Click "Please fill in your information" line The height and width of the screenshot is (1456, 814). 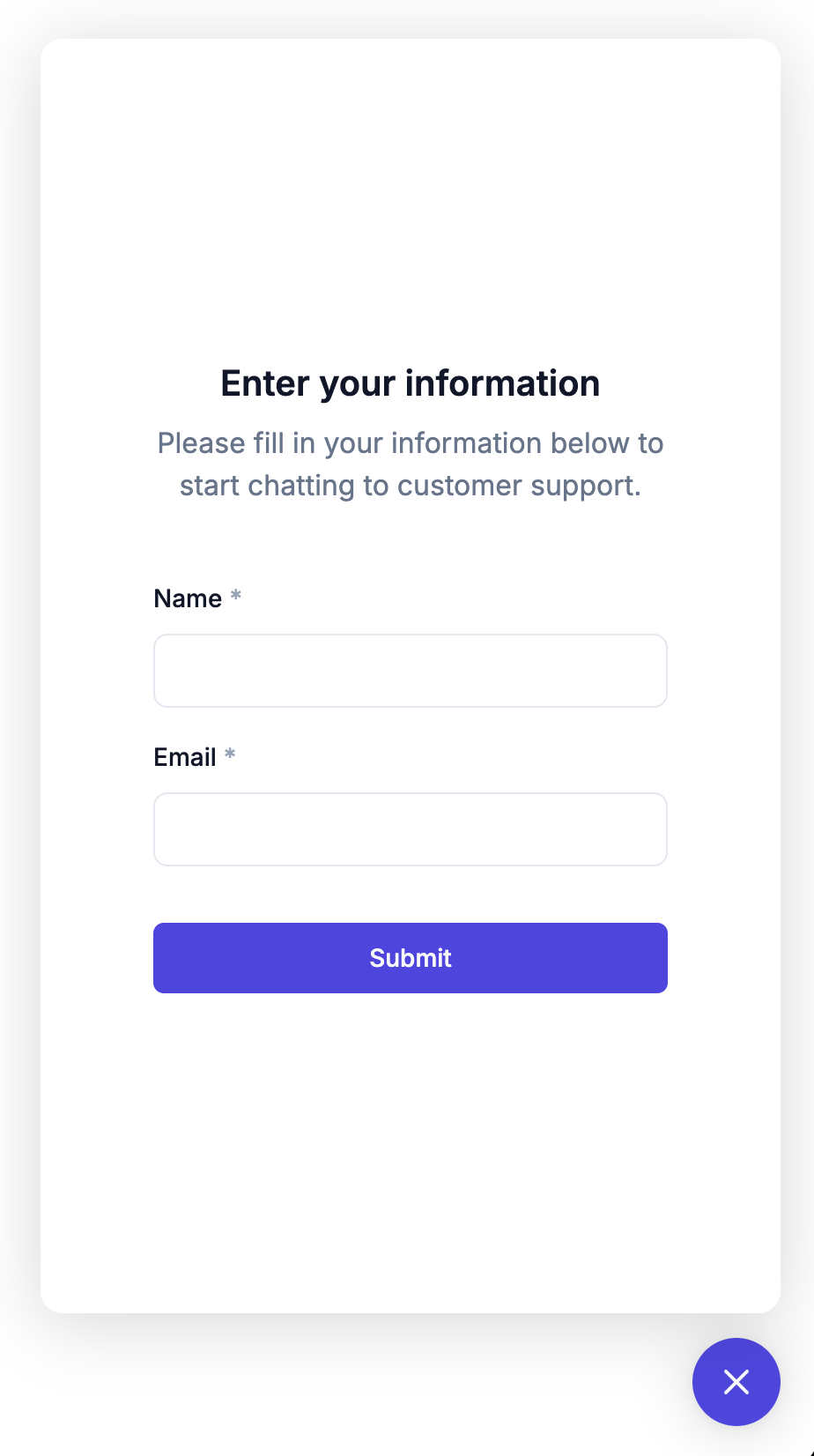point(410,443)
